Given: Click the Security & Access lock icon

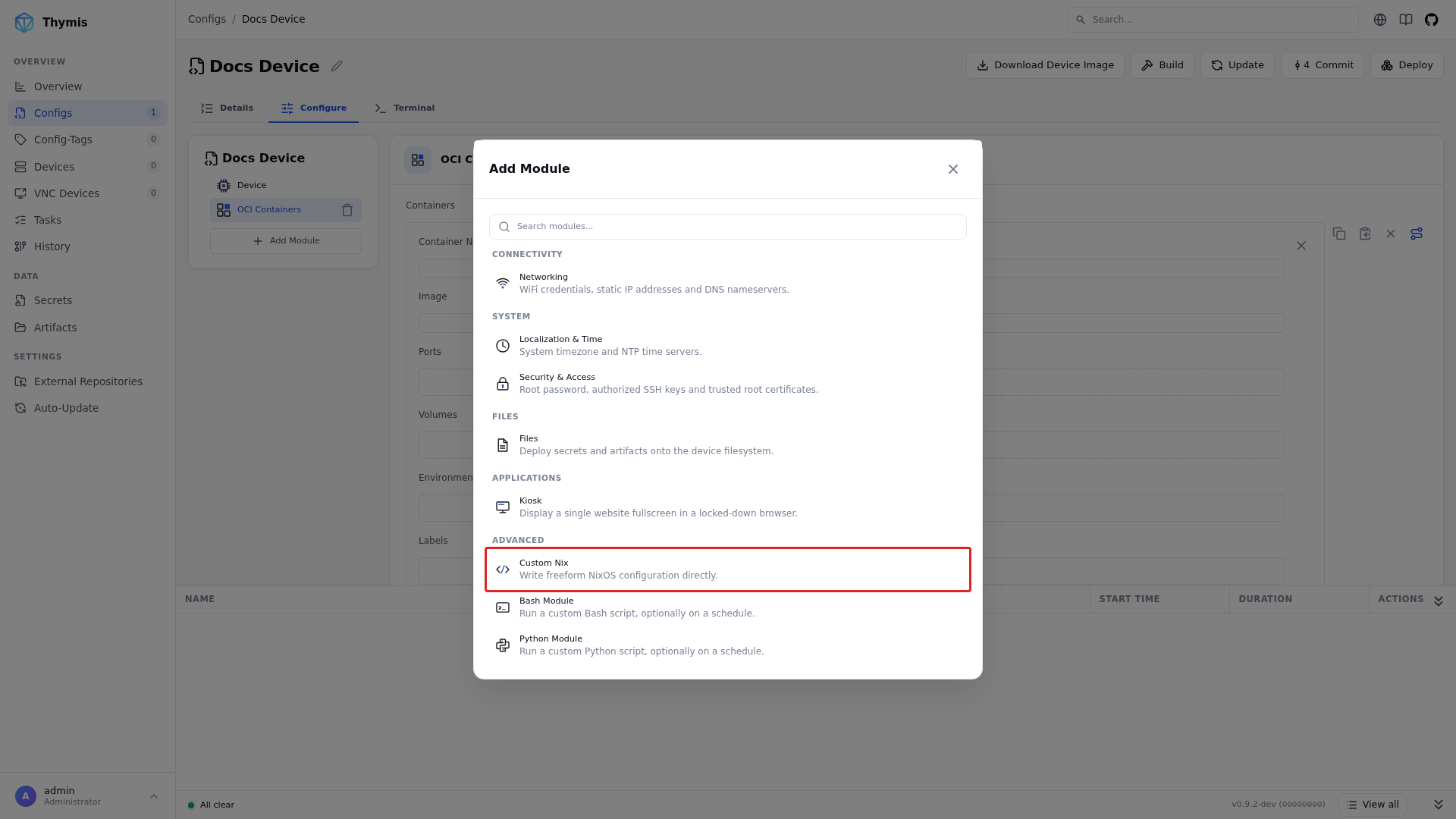Looking at the screenshot, I should [x=503, y=384].
